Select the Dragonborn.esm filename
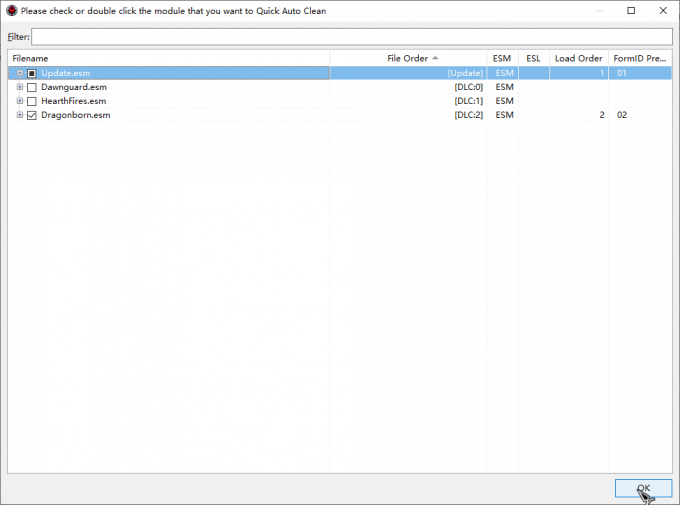This screenshot has height=505, width=680. (75, 115)
